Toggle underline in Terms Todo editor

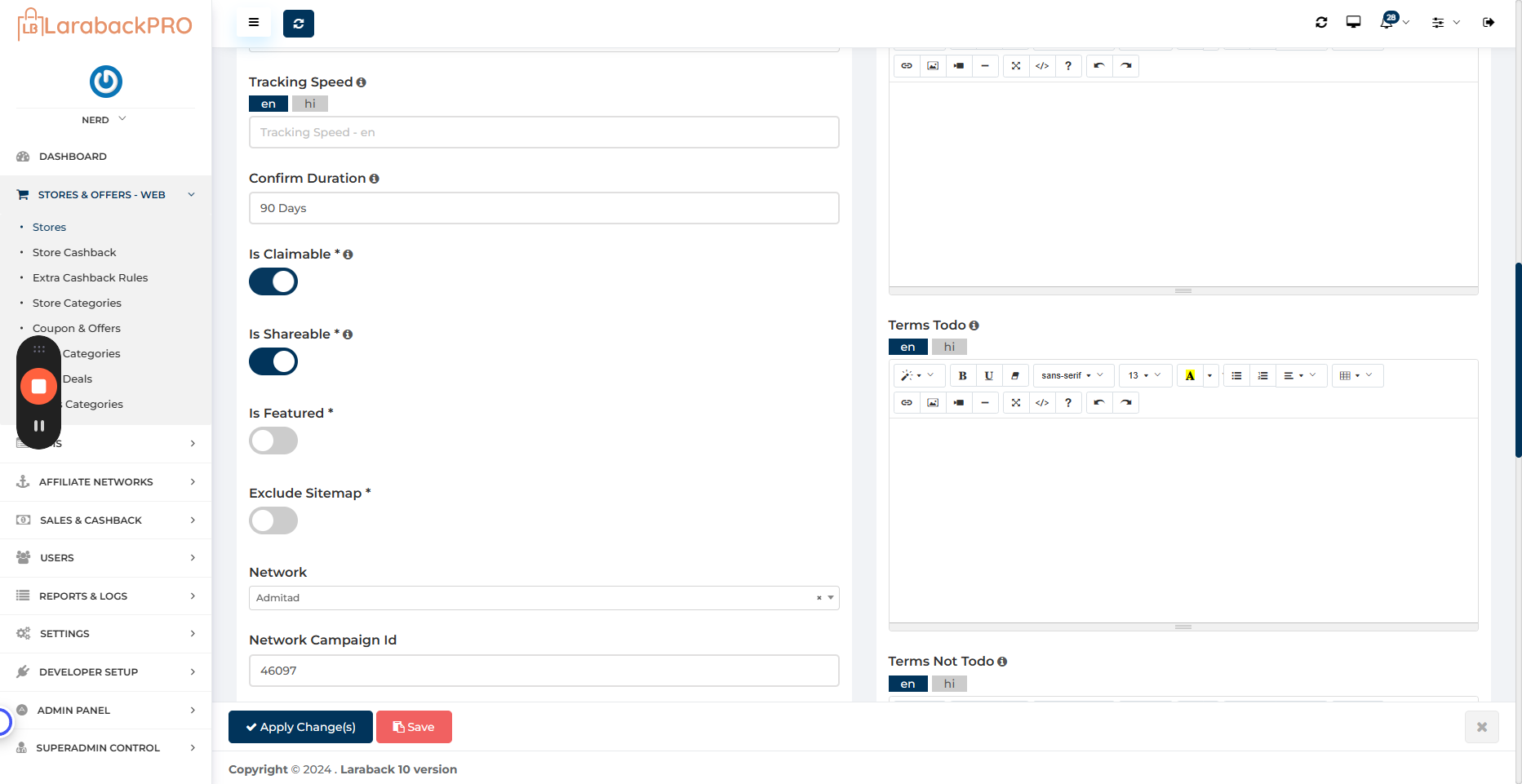point(989,375)
